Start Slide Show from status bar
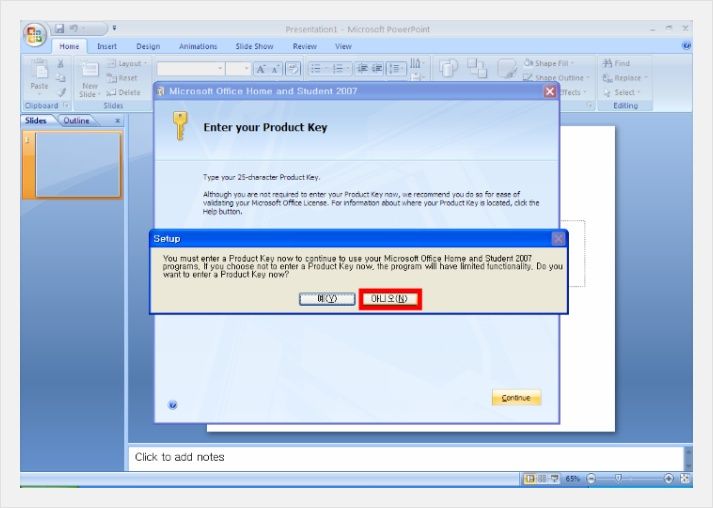The image size is (713, 508). pyautogui.click(x=554, y=478)
